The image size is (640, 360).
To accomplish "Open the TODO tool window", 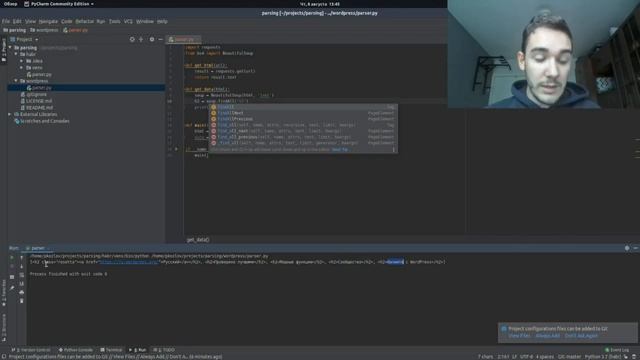I will point(164,350).
